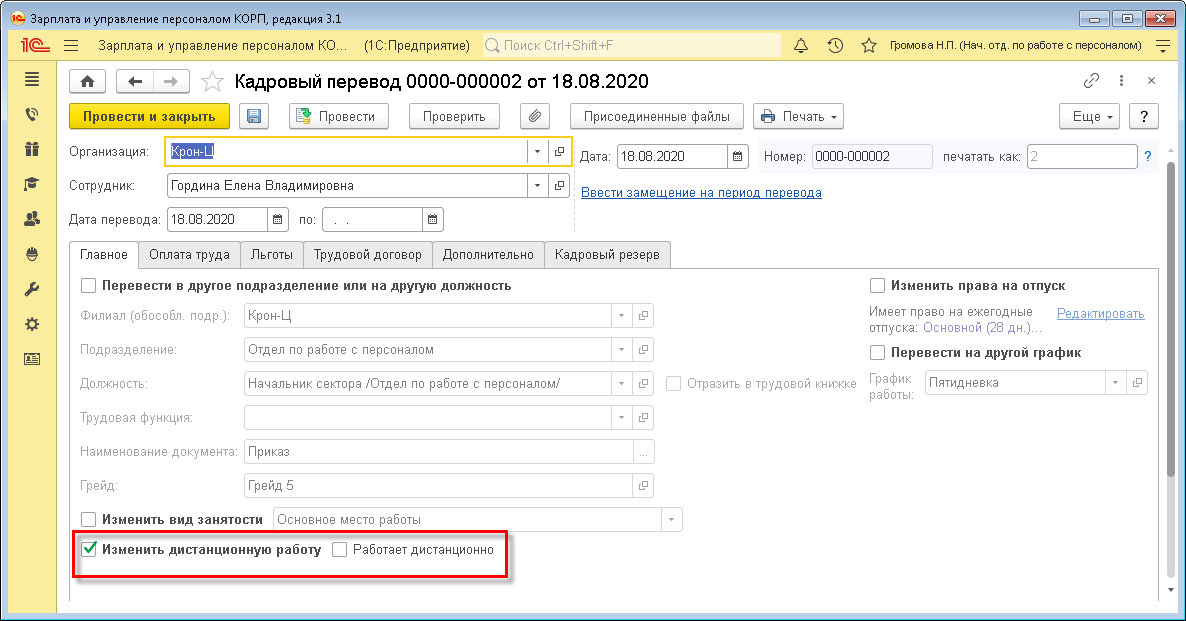This screenshot has width=1186, height=621.
Task: Click Ввести замещение на период перевода link
Action: click(701, 193)
